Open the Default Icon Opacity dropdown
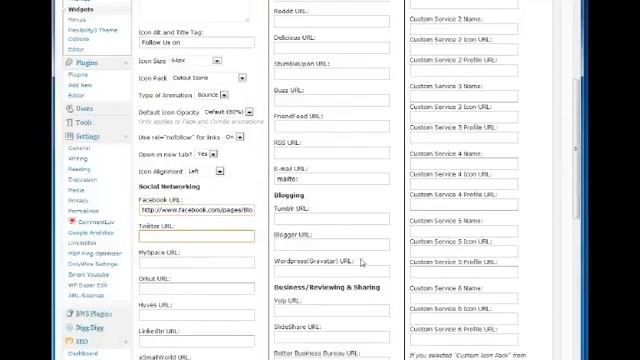640x360 pixels. (x=249, y=112)
